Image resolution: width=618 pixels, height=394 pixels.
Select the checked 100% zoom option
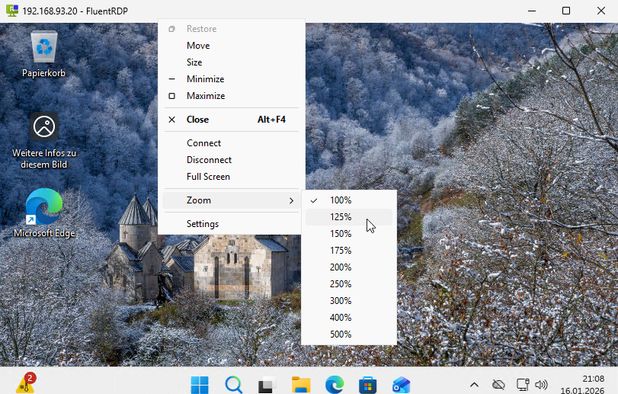coord(349,200)
